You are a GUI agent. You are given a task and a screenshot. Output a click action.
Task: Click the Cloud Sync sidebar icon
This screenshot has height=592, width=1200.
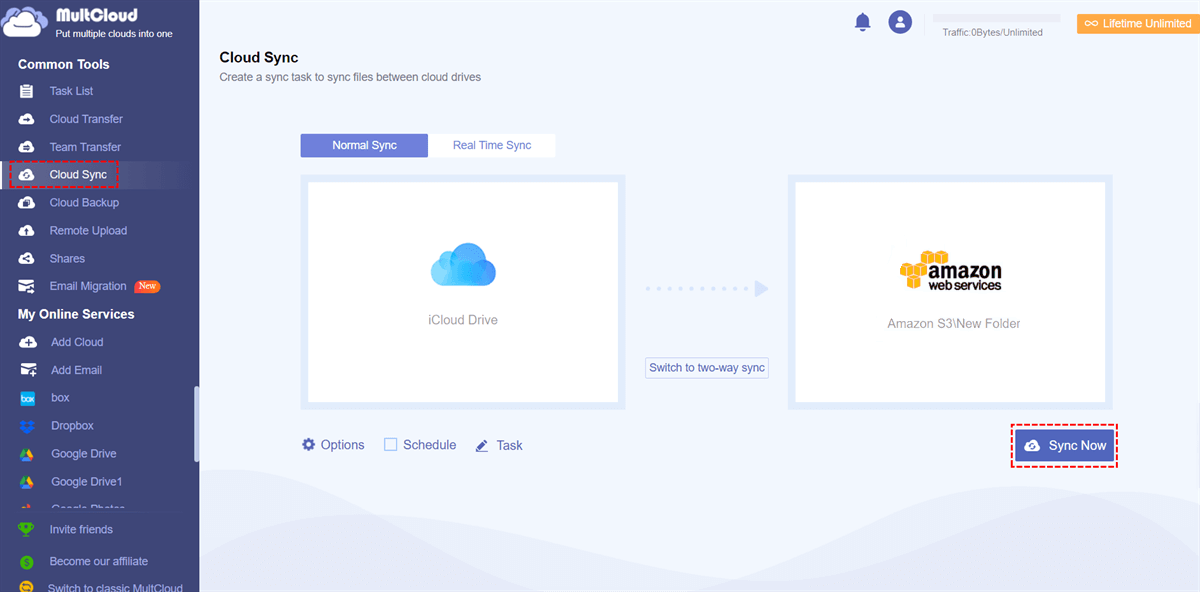click(x=27, y=175)
